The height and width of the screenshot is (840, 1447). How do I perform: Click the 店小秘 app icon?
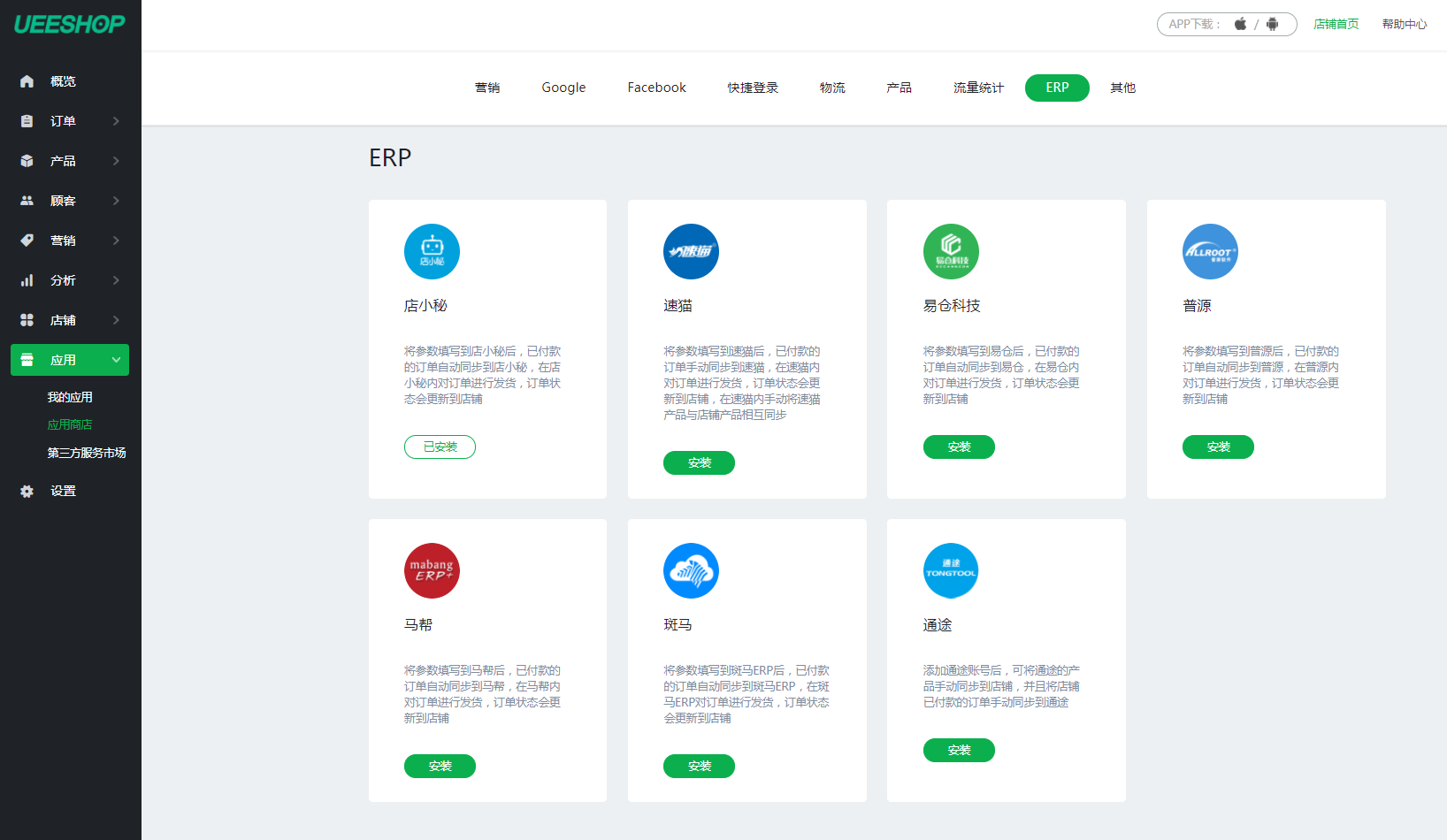432,251
